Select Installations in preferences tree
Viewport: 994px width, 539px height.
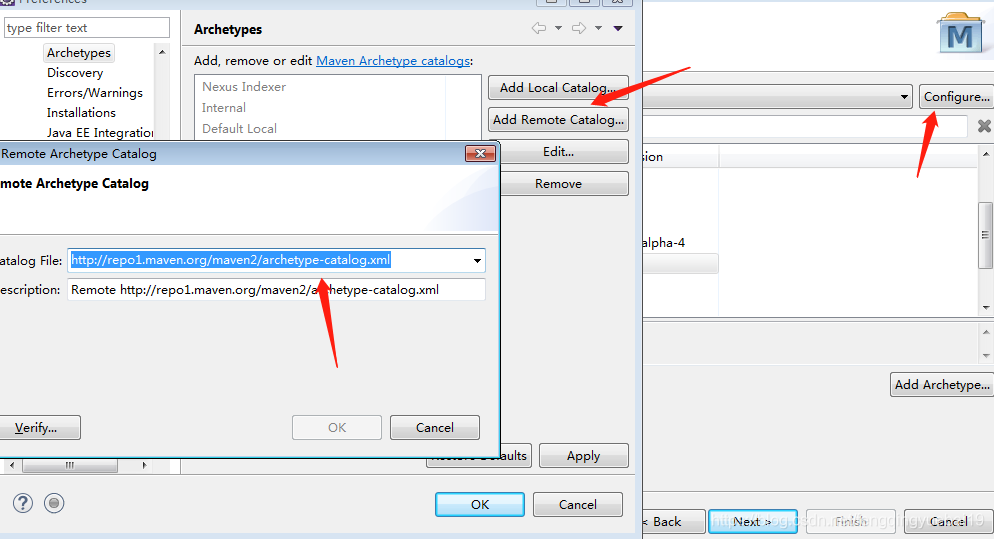tap(81, 113)
